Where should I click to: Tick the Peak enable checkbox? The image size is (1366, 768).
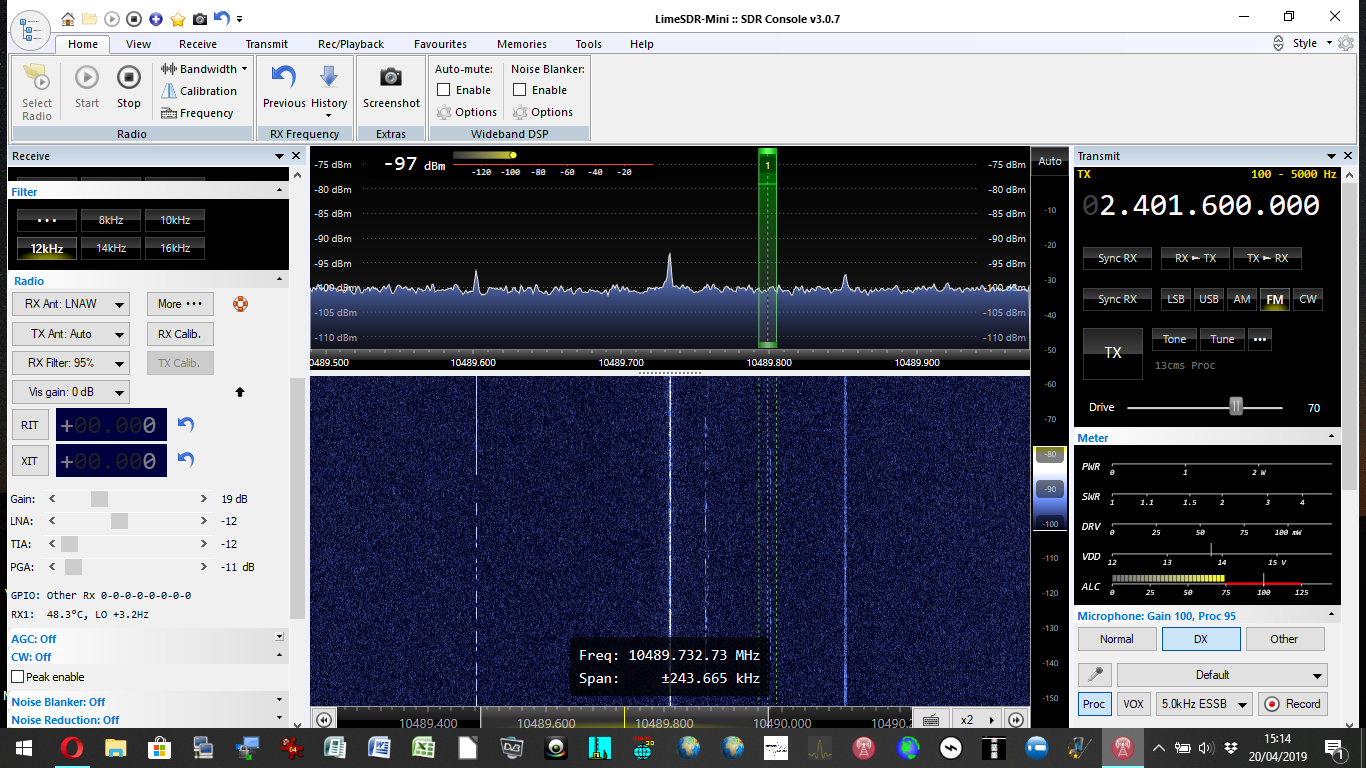[17, 677]
